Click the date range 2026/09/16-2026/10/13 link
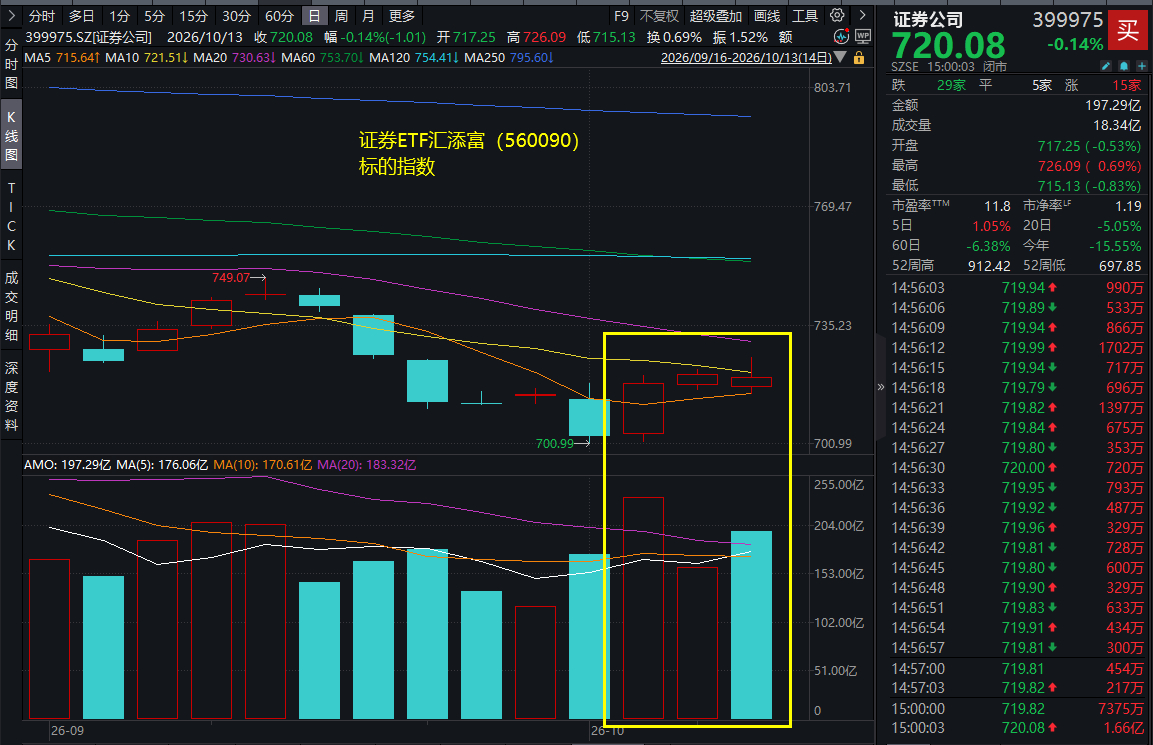1153x745 pixels. pyautogui.click(x=746, y=57)
